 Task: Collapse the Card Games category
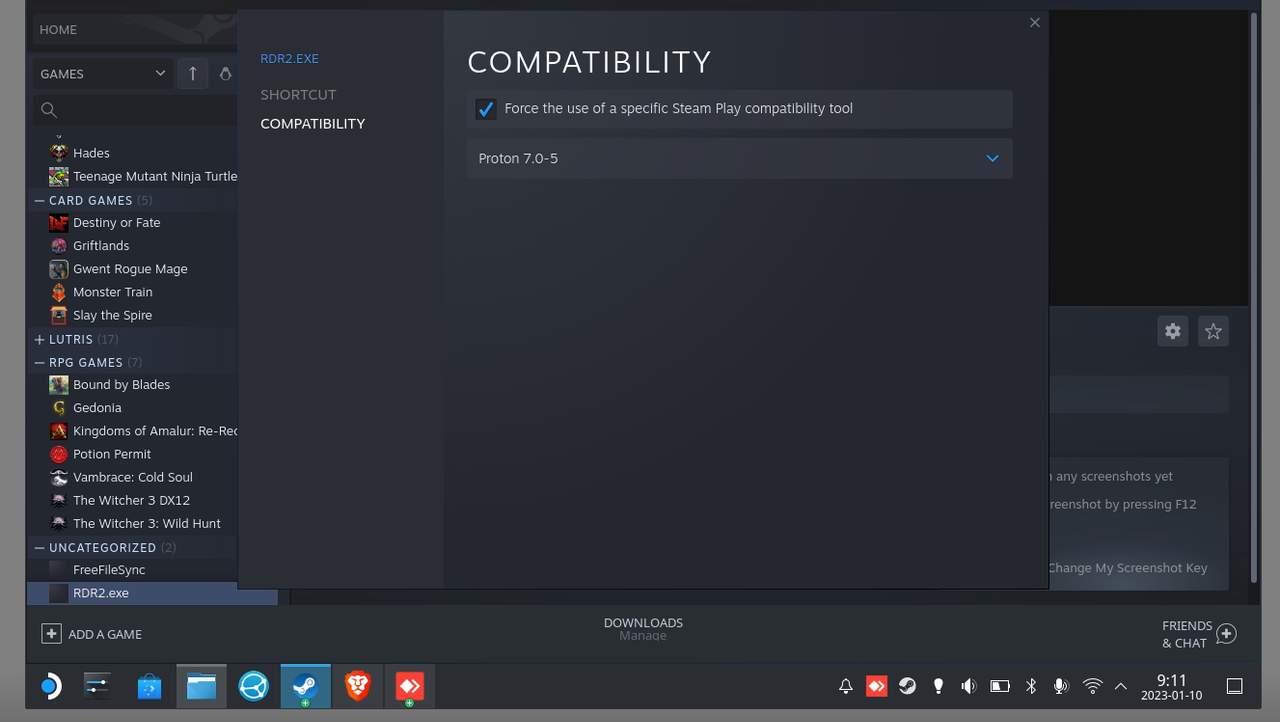(x=40, y=200)
